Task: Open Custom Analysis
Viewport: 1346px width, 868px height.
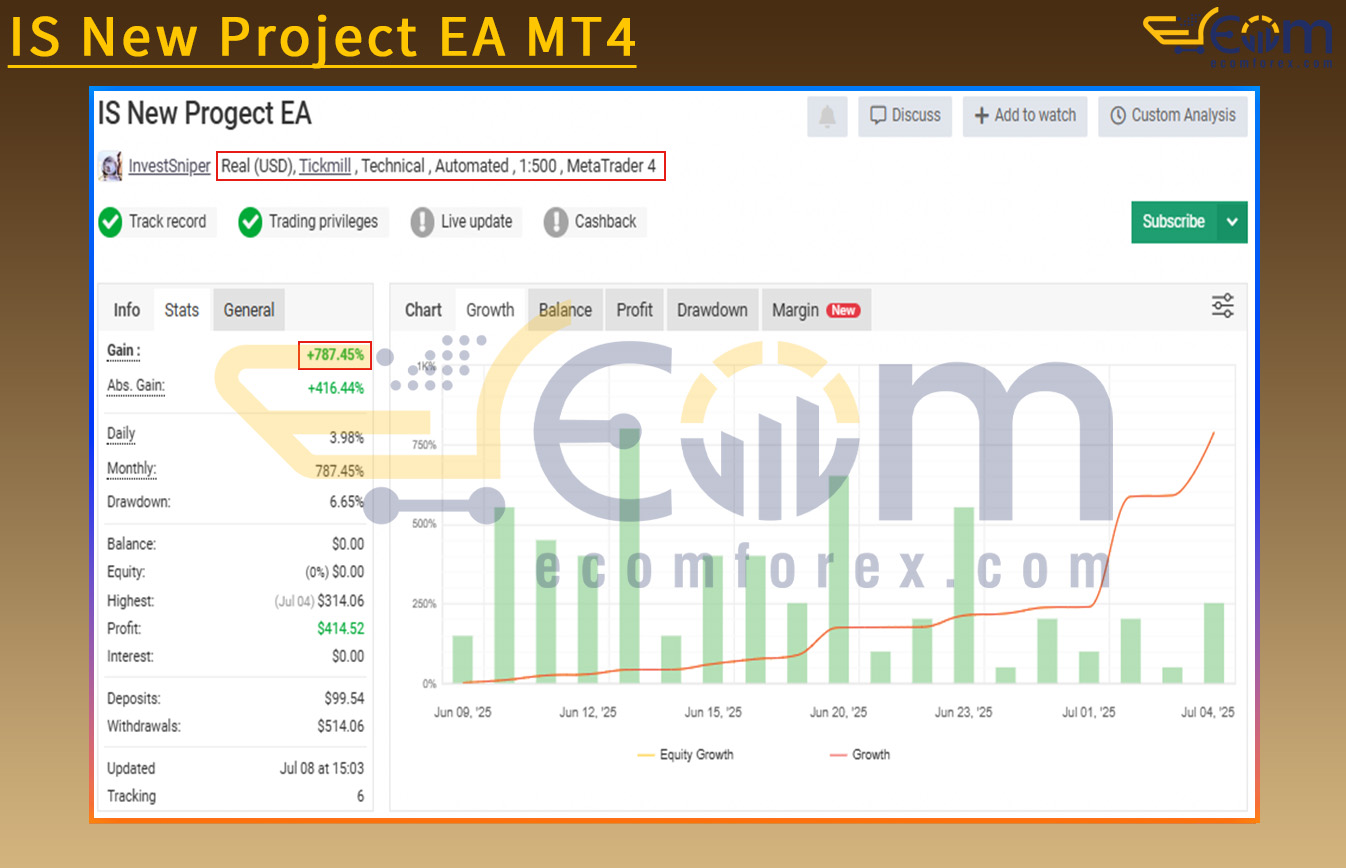Action: 1173,116
